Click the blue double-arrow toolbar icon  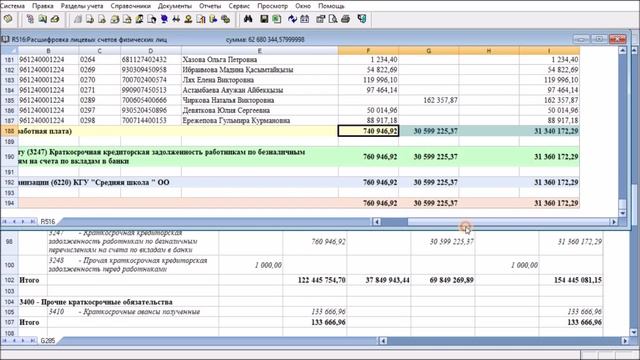(176, 19)
